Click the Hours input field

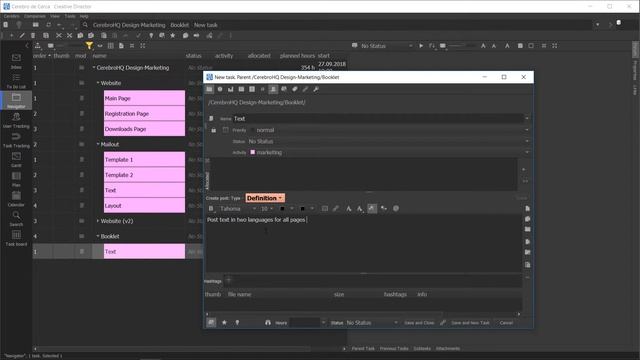point(304,322)
